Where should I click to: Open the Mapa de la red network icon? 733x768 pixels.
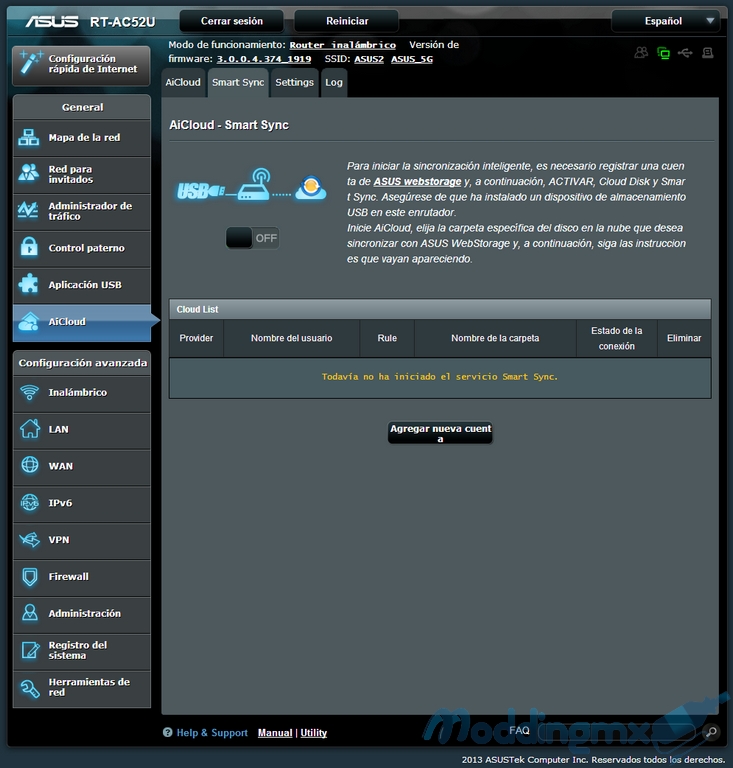(x=28, y=138)
